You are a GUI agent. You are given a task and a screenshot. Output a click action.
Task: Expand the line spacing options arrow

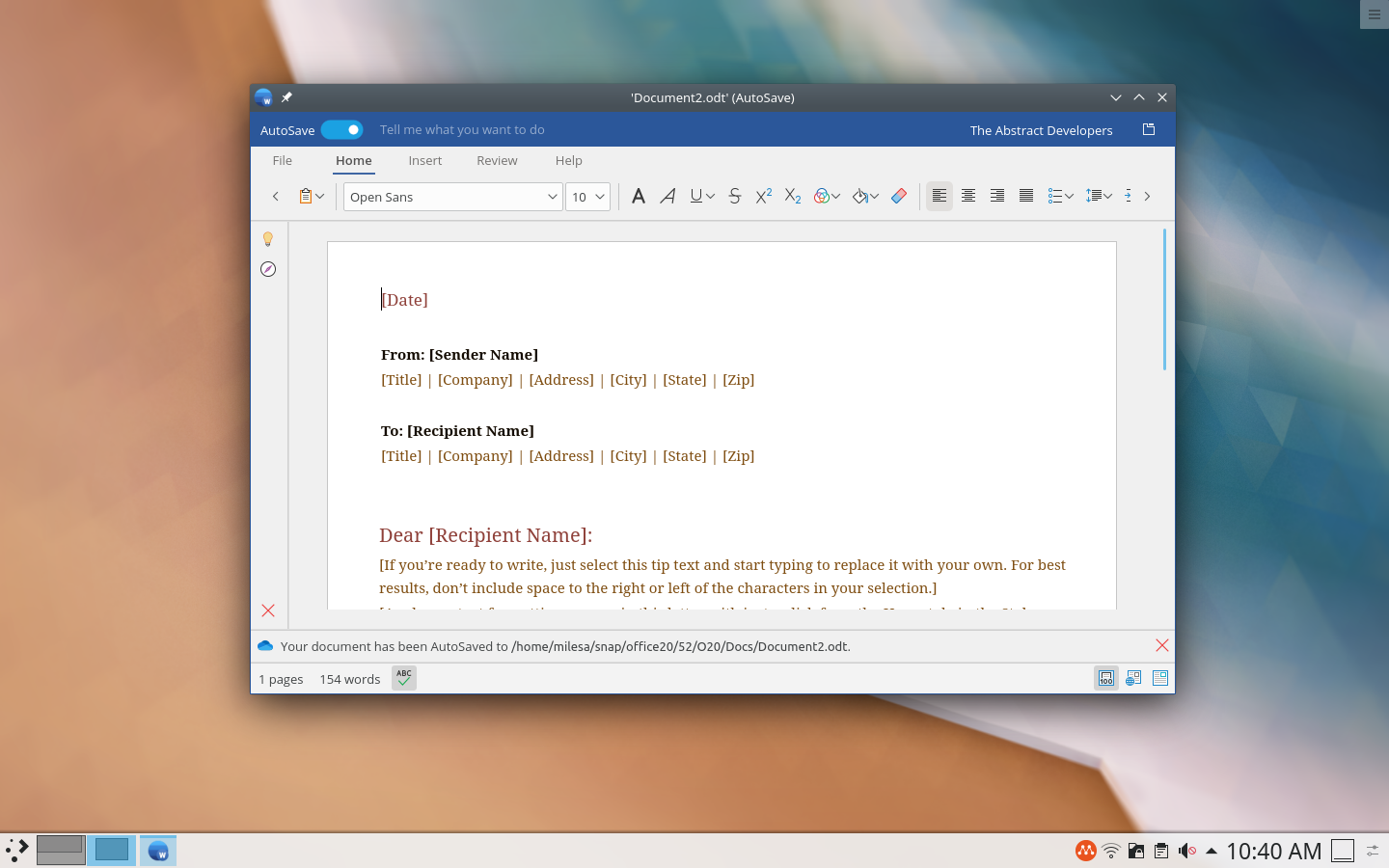1107,197
